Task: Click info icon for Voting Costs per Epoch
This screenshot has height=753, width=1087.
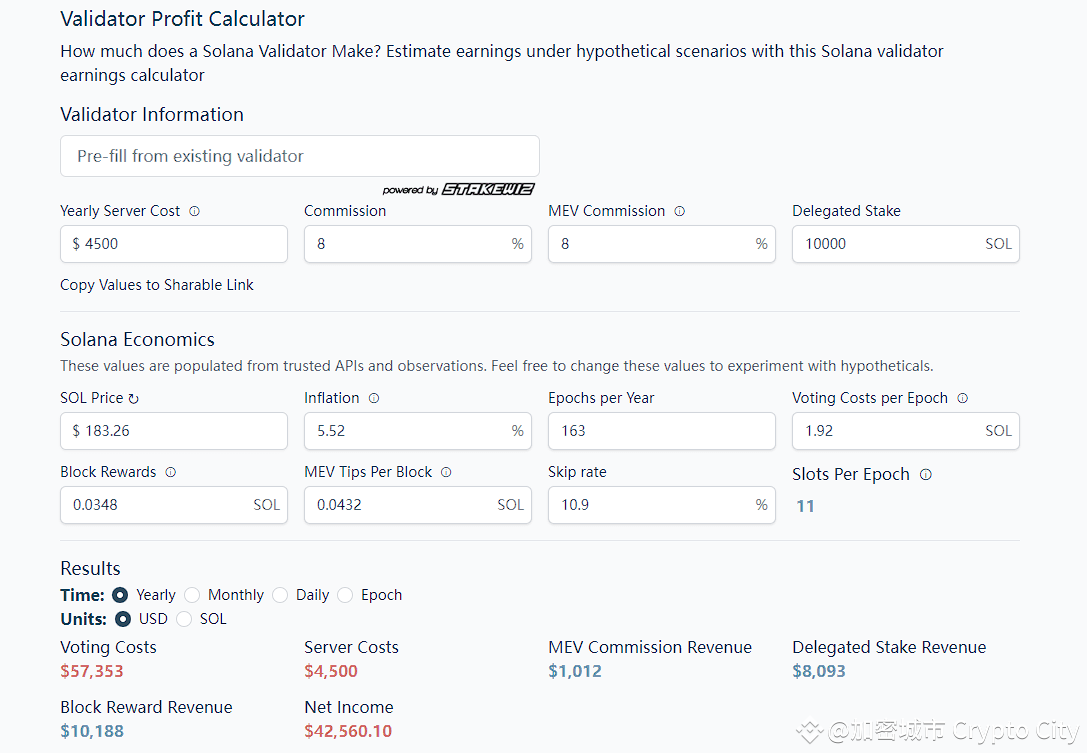Action: [x=963, y=398]
